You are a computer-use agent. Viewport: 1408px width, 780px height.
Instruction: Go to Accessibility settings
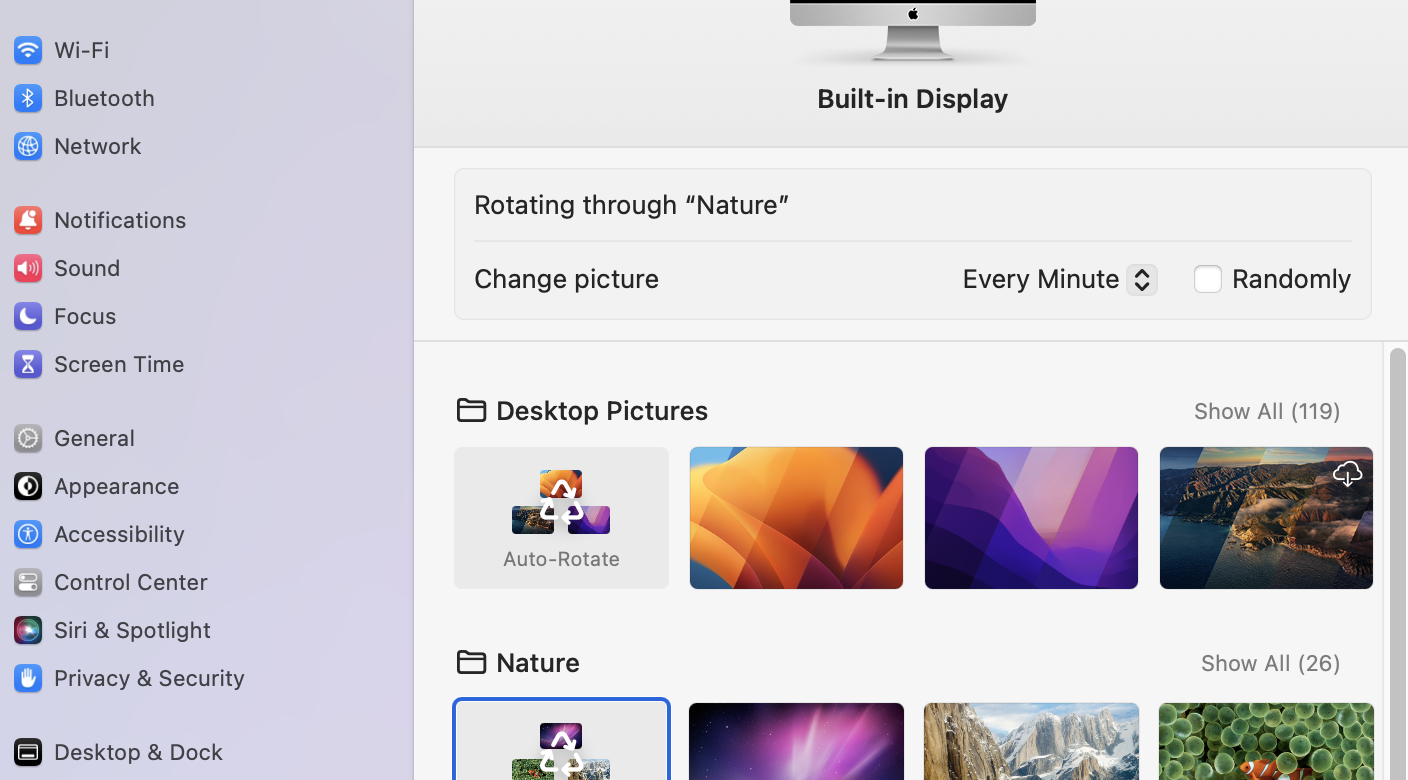[x=98, y=533]
